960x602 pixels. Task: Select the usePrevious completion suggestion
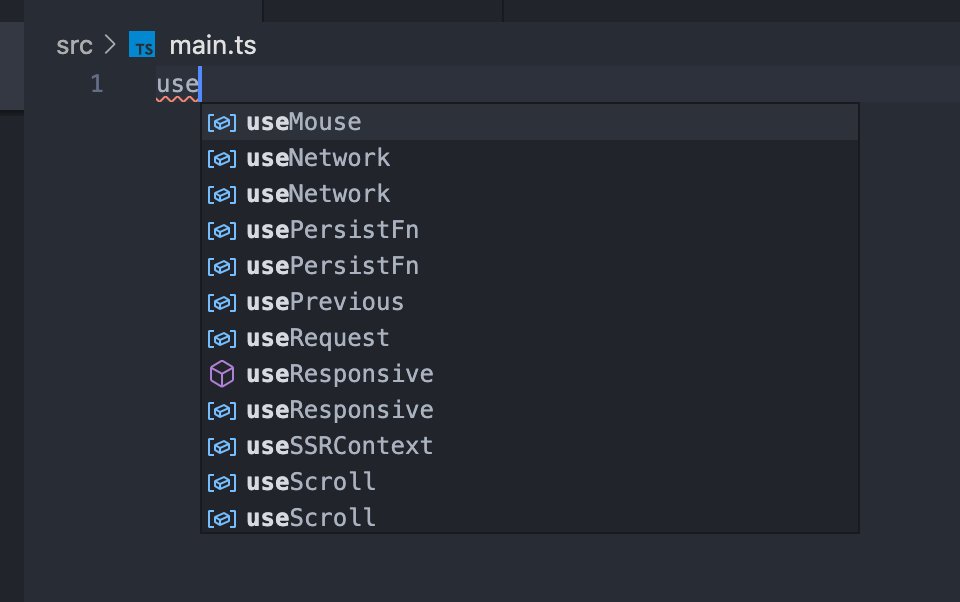[x=323, y=301]
